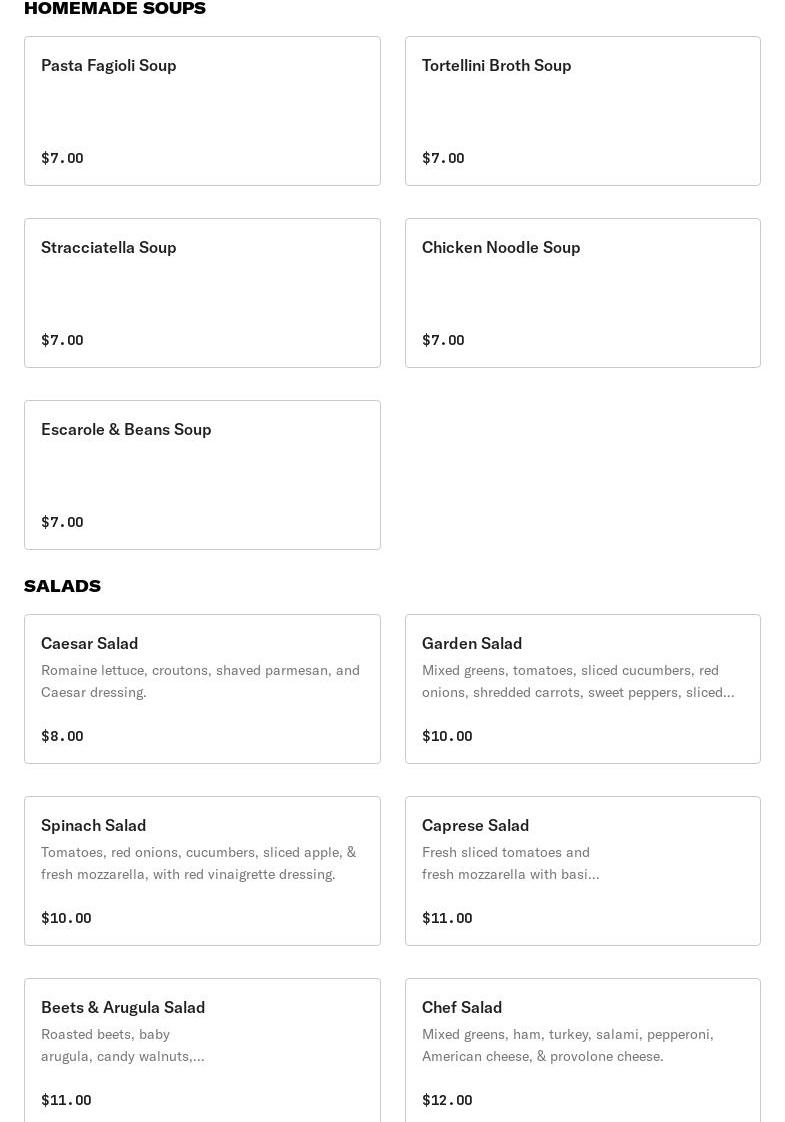Click Spinach Salad ingredients description
Image resolution: width=785 pixels, height=1122 pixels.
click(198, 863)
